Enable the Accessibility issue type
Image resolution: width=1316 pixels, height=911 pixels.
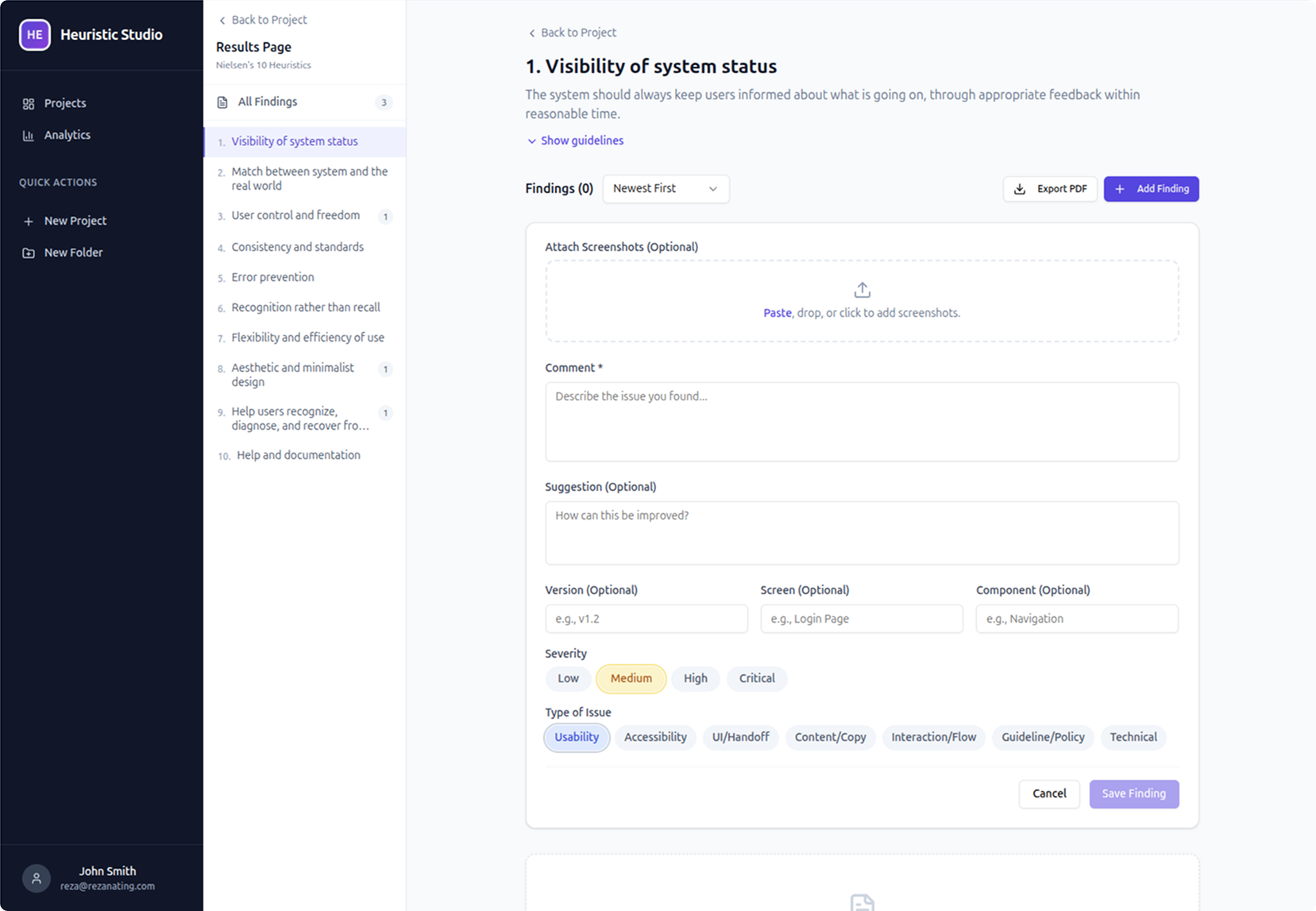point(655,737)
